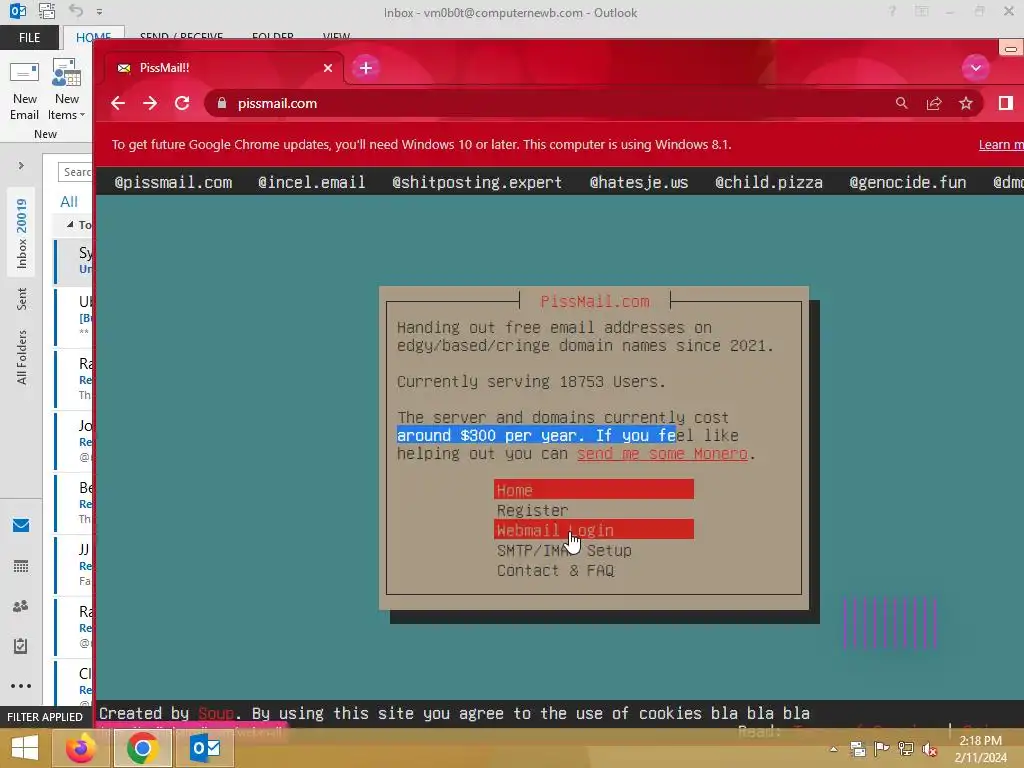Image resolution: width=1024 pixels, height=768 pixels.
Task: Click the network tray icon
Action: (x=906, y=749)
